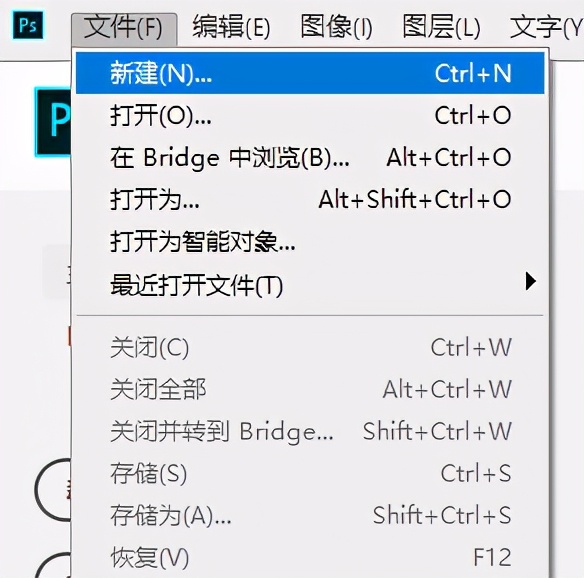Open the 文件(F) menu
This screenshot has height=578, width=584.
pyautogui.click(x=124, y=28)
